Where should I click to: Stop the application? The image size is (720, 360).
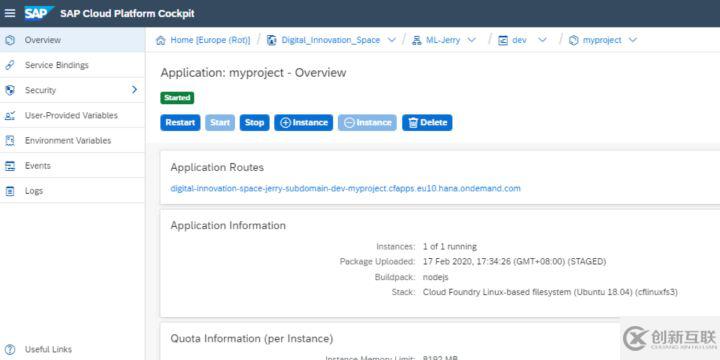[x=254, y=123]
